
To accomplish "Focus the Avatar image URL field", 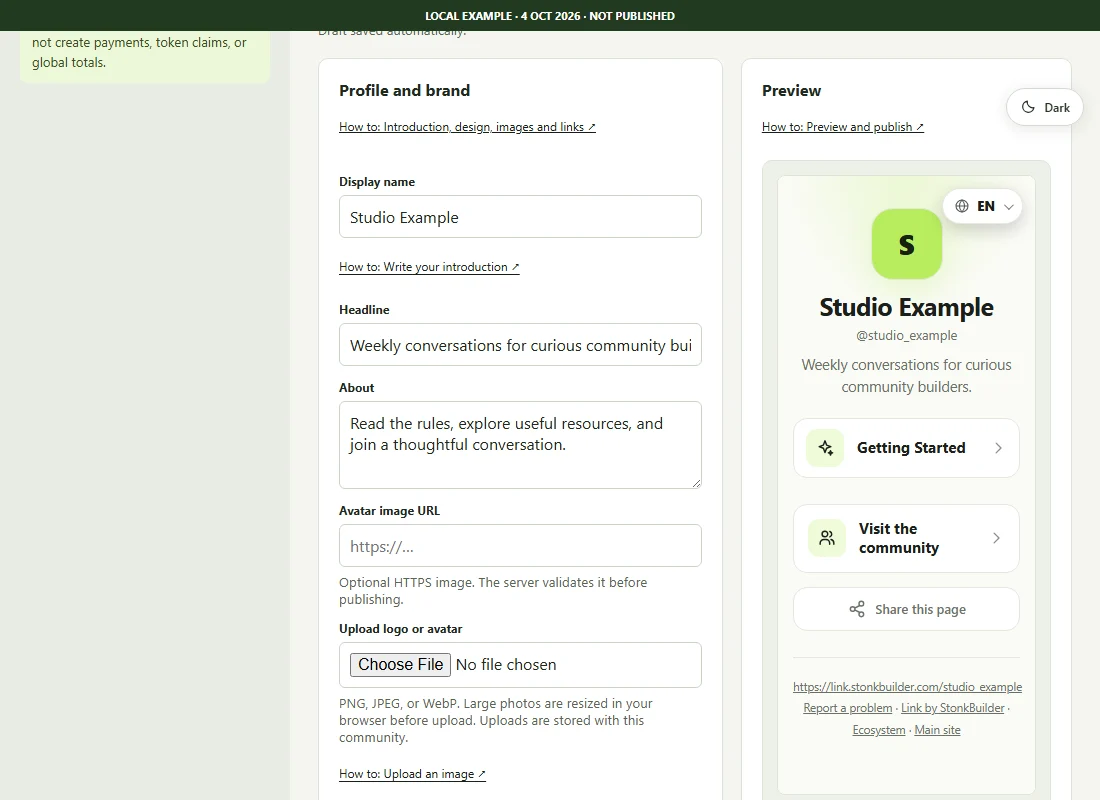I will coord(520,546).
